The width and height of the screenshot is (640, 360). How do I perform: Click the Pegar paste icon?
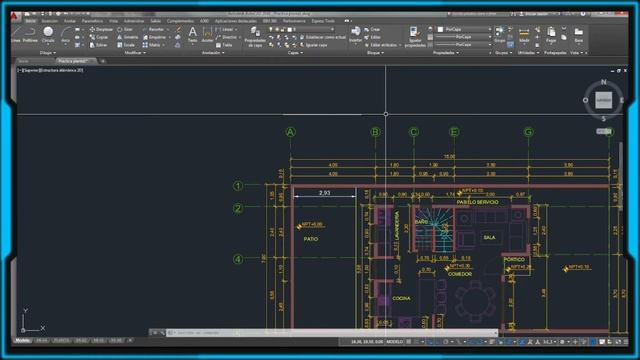pos(551,35)
